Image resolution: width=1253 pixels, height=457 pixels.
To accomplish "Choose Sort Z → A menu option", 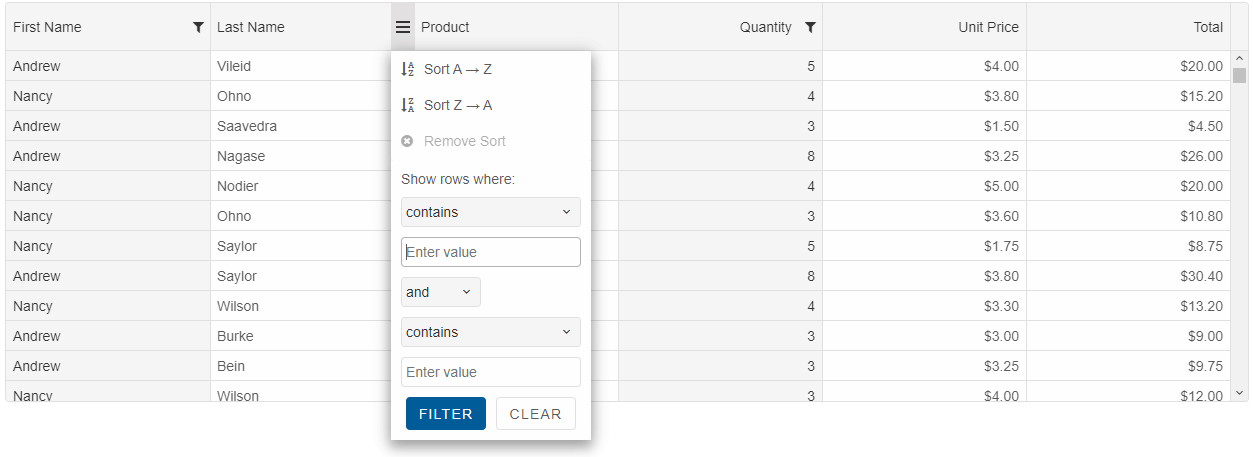I will coord(458,105).
